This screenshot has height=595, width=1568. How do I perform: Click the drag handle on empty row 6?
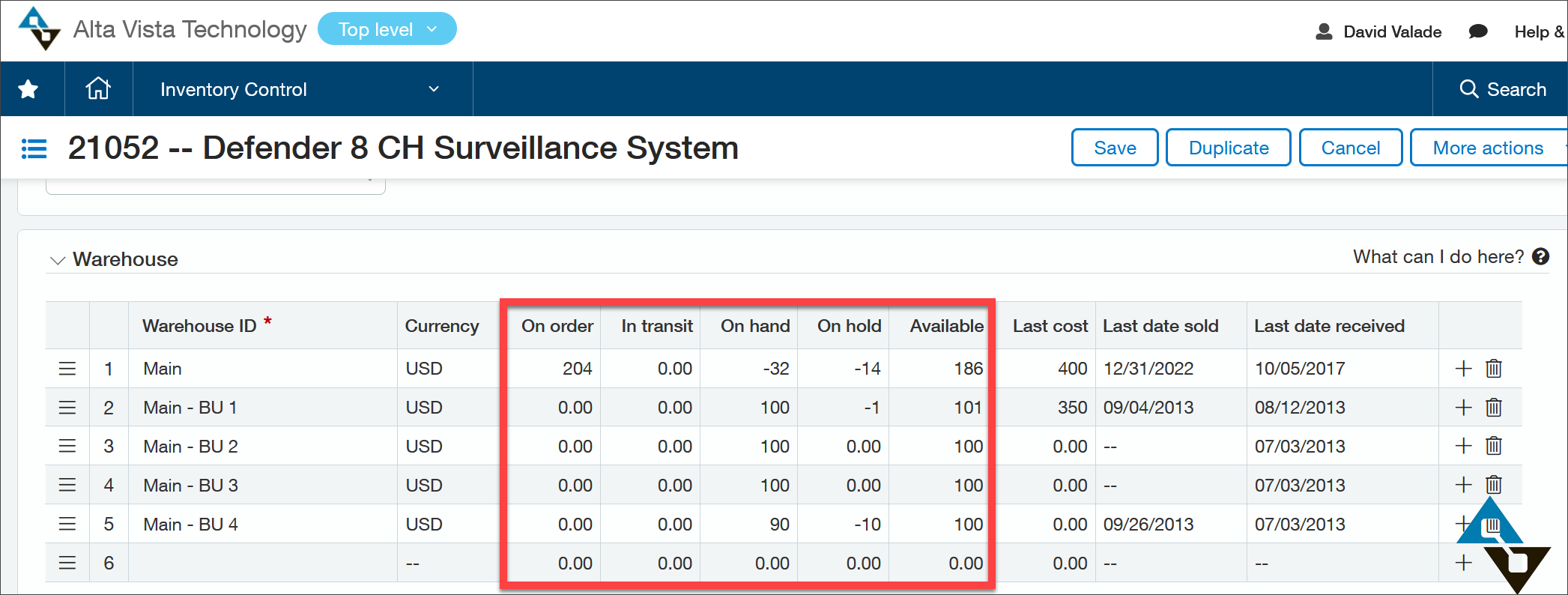pos(67,563)
